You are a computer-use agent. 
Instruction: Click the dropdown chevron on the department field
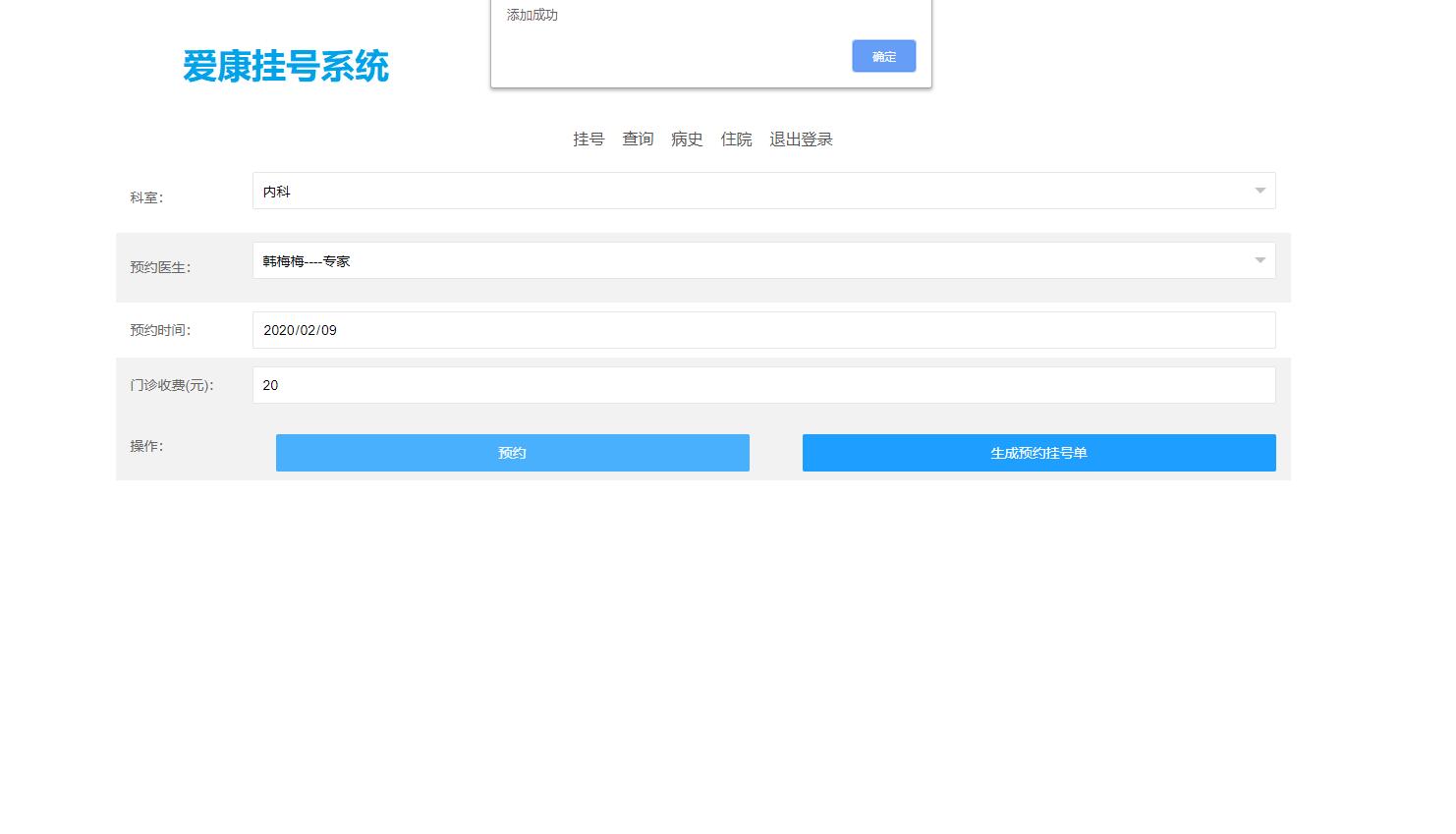(x=1260, y=191)
